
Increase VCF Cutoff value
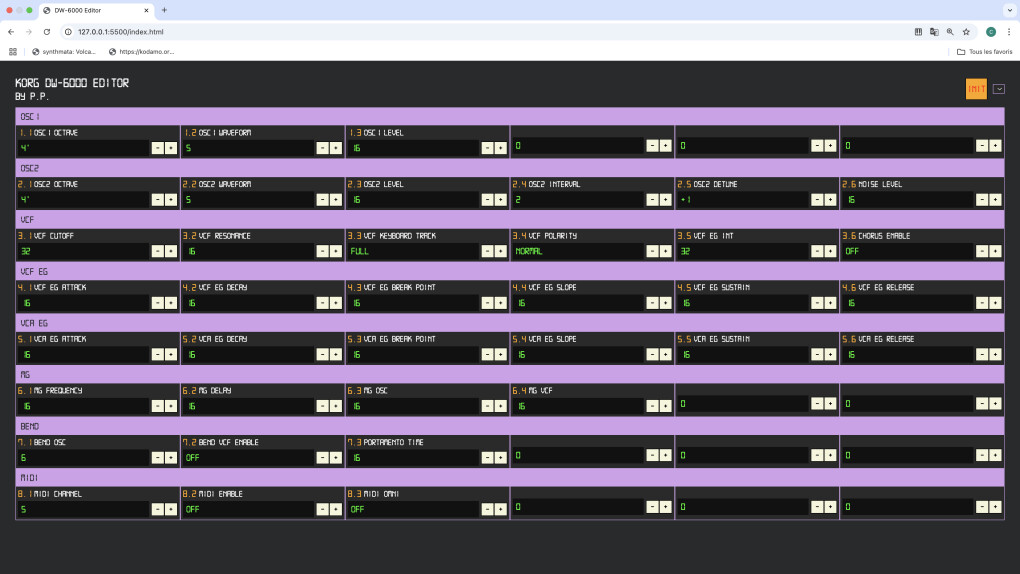point(171,251)
